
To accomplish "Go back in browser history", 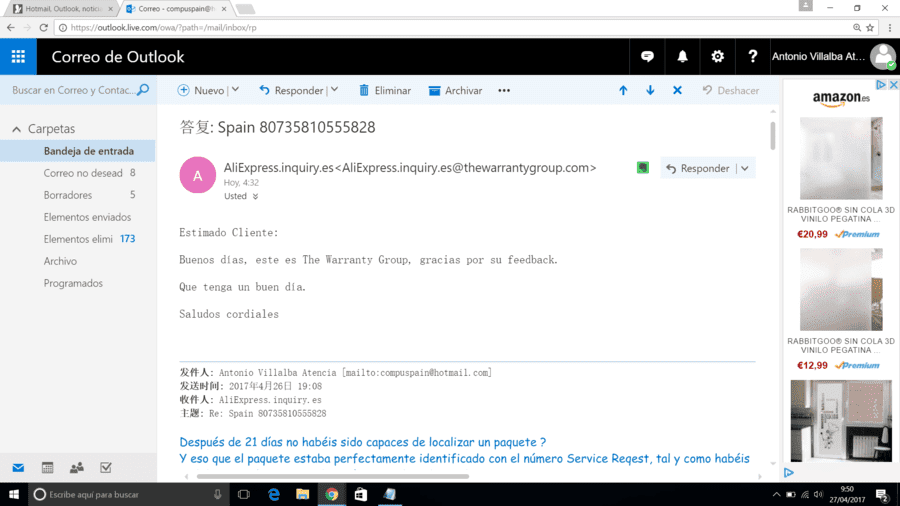I will (10, 27).
